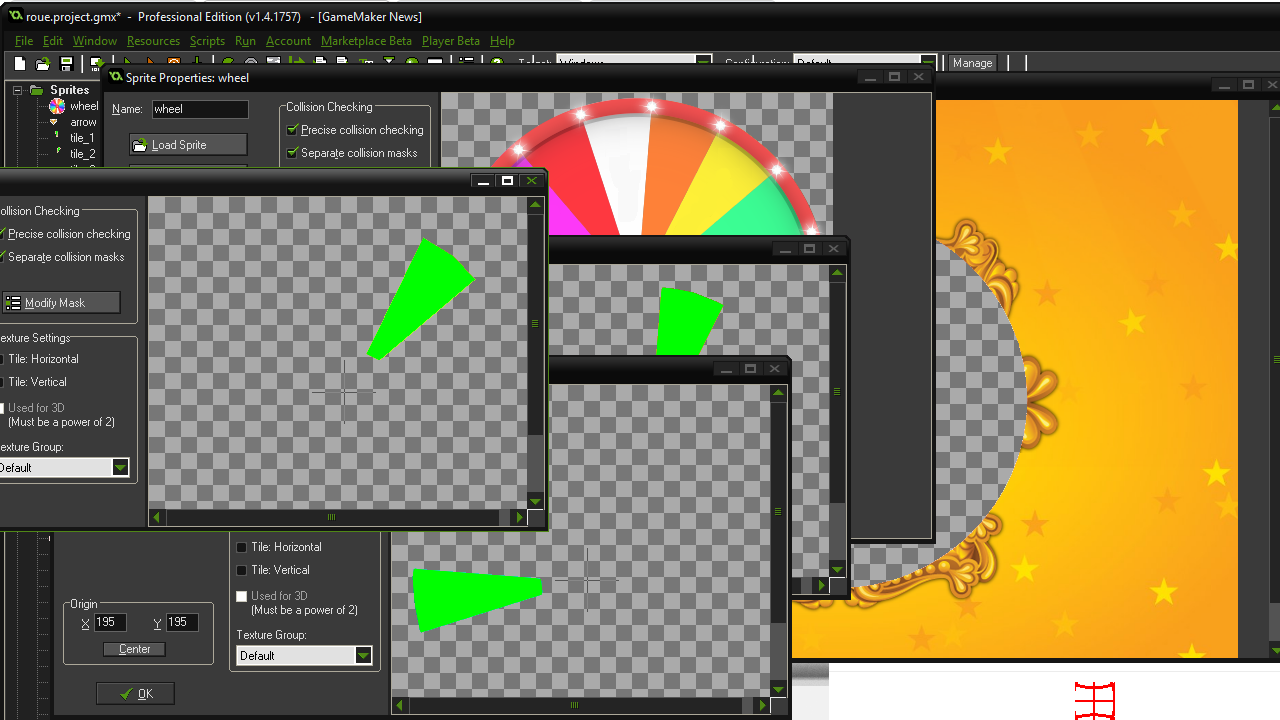Click the Open project folder icon

43,63
